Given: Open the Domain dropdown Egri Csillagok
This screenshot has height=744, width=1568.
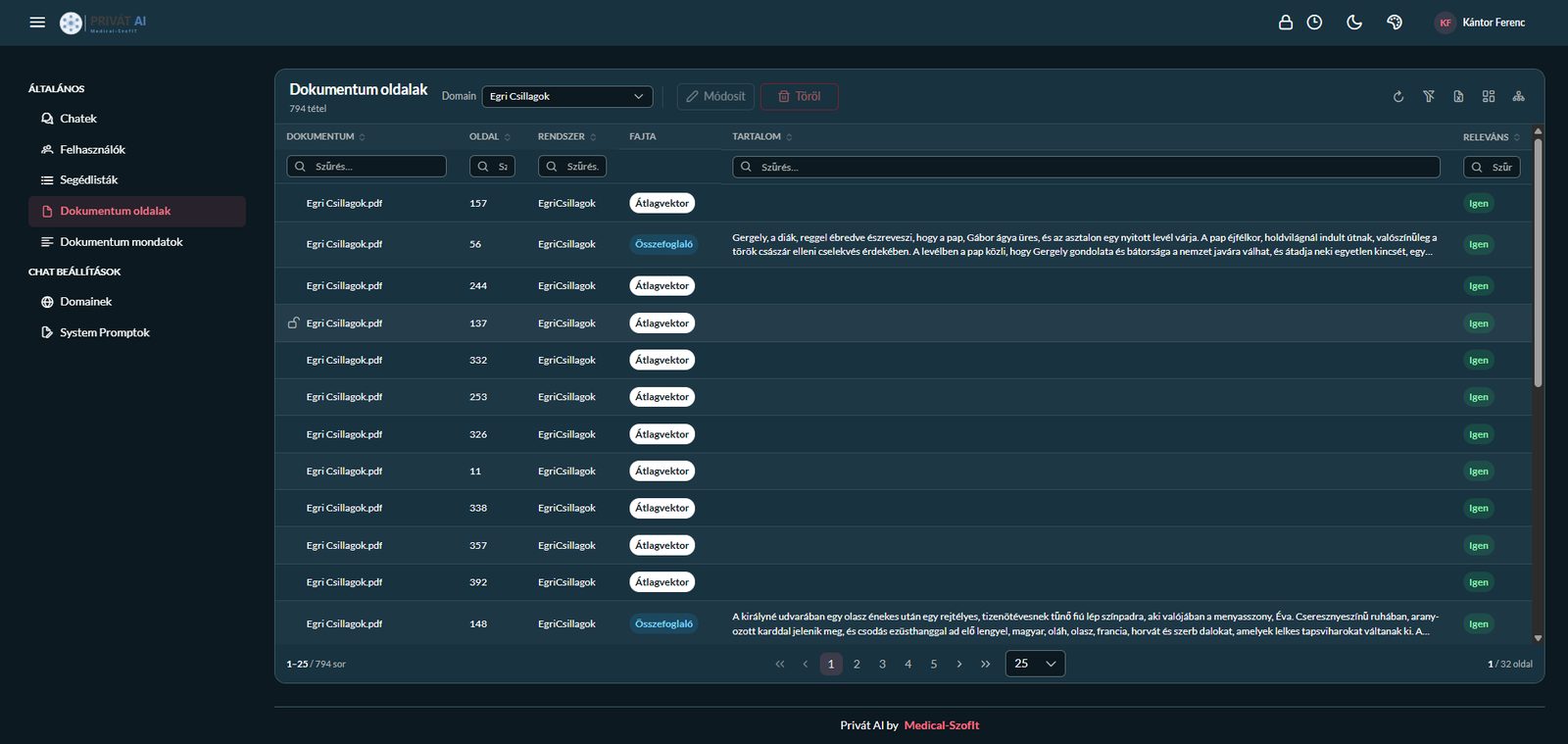Looking at the screenshot, I should click(566, 96).
